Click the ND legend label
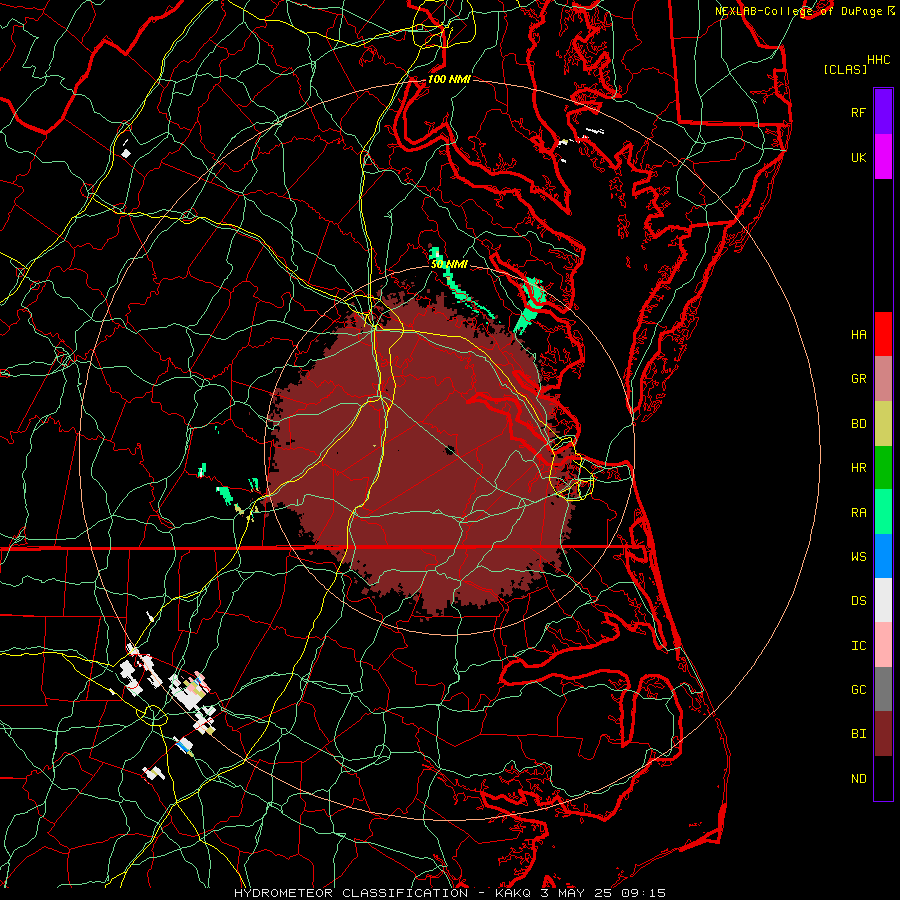This screenshot has width=900, height=900. (858, 779)
